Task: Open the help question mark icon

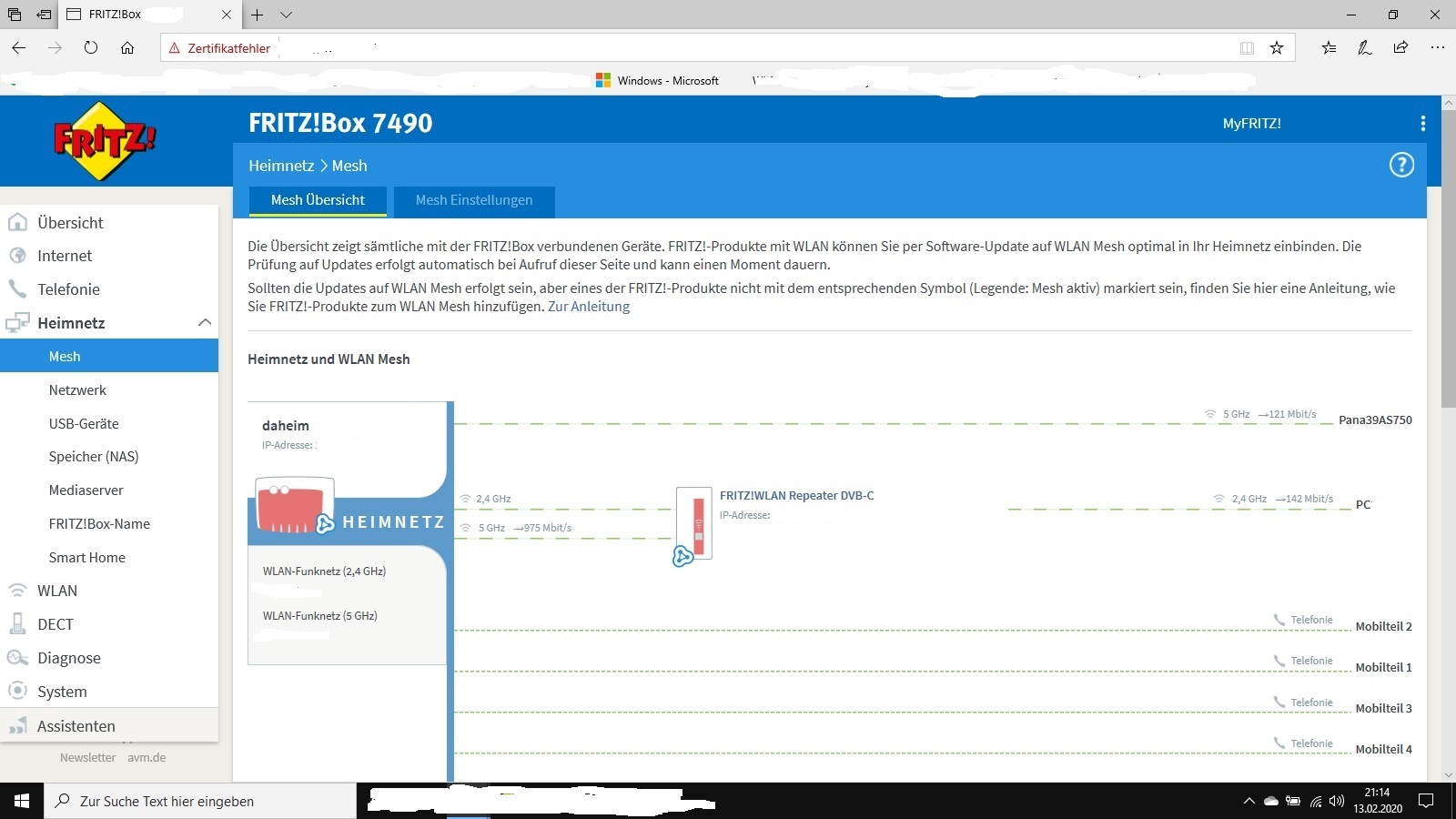Action: pos(1401,165)
